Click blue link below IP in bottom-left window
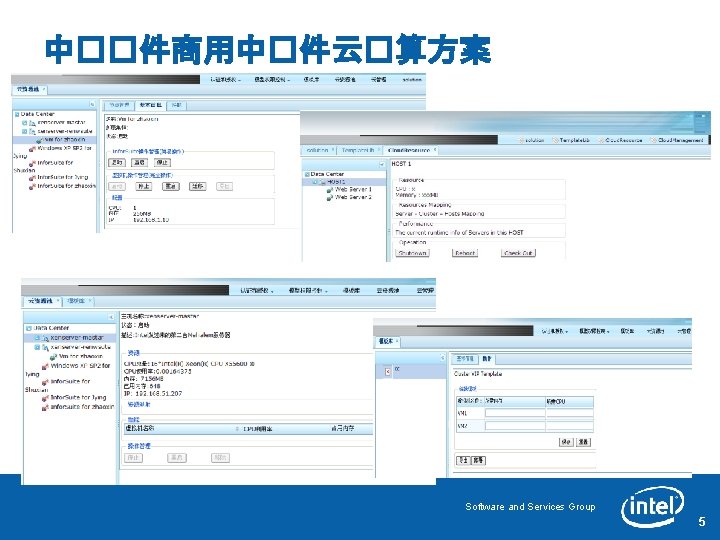 [x=139, y=405]
